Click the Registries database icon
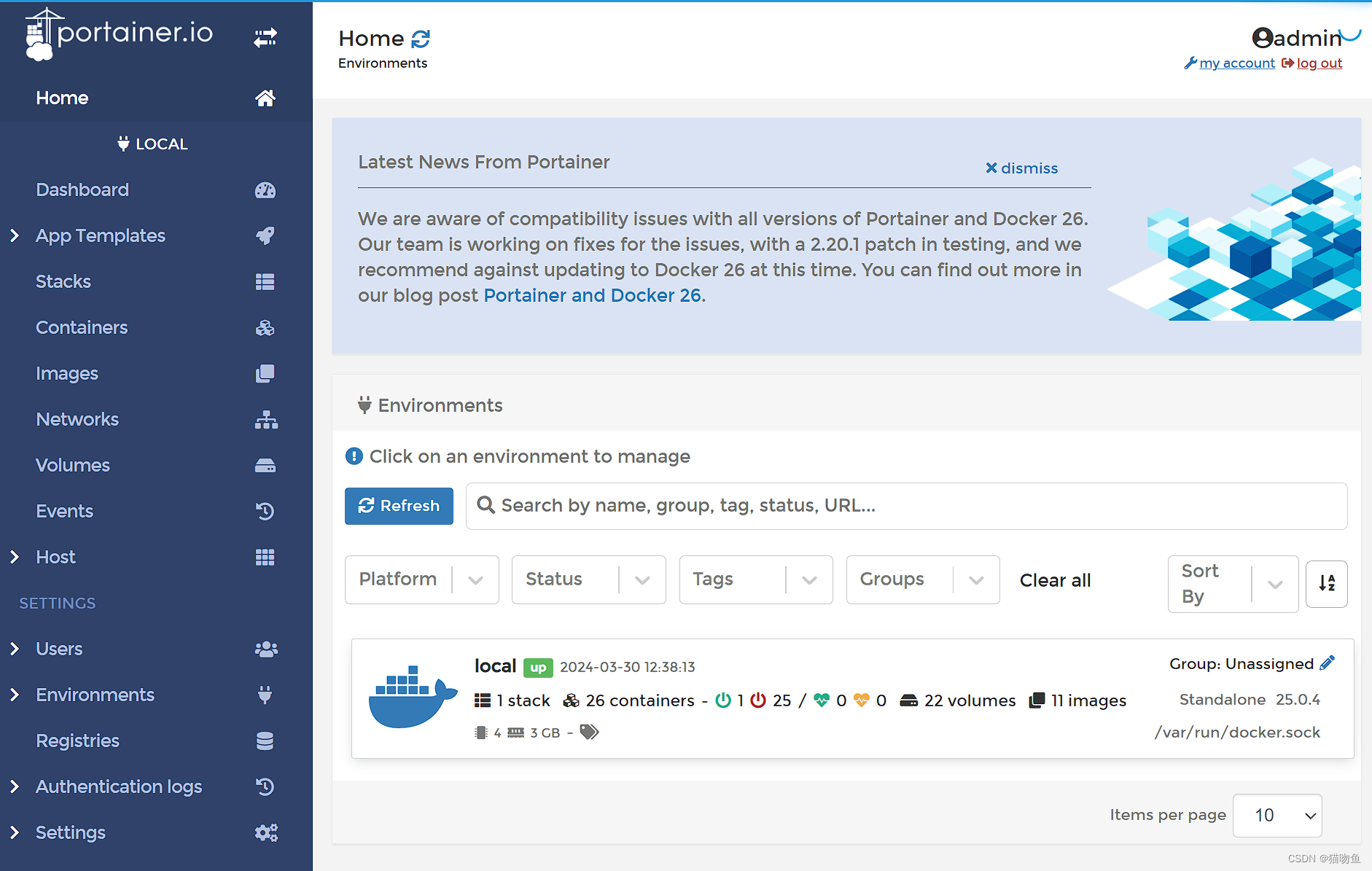 click(x=265, y=741)
